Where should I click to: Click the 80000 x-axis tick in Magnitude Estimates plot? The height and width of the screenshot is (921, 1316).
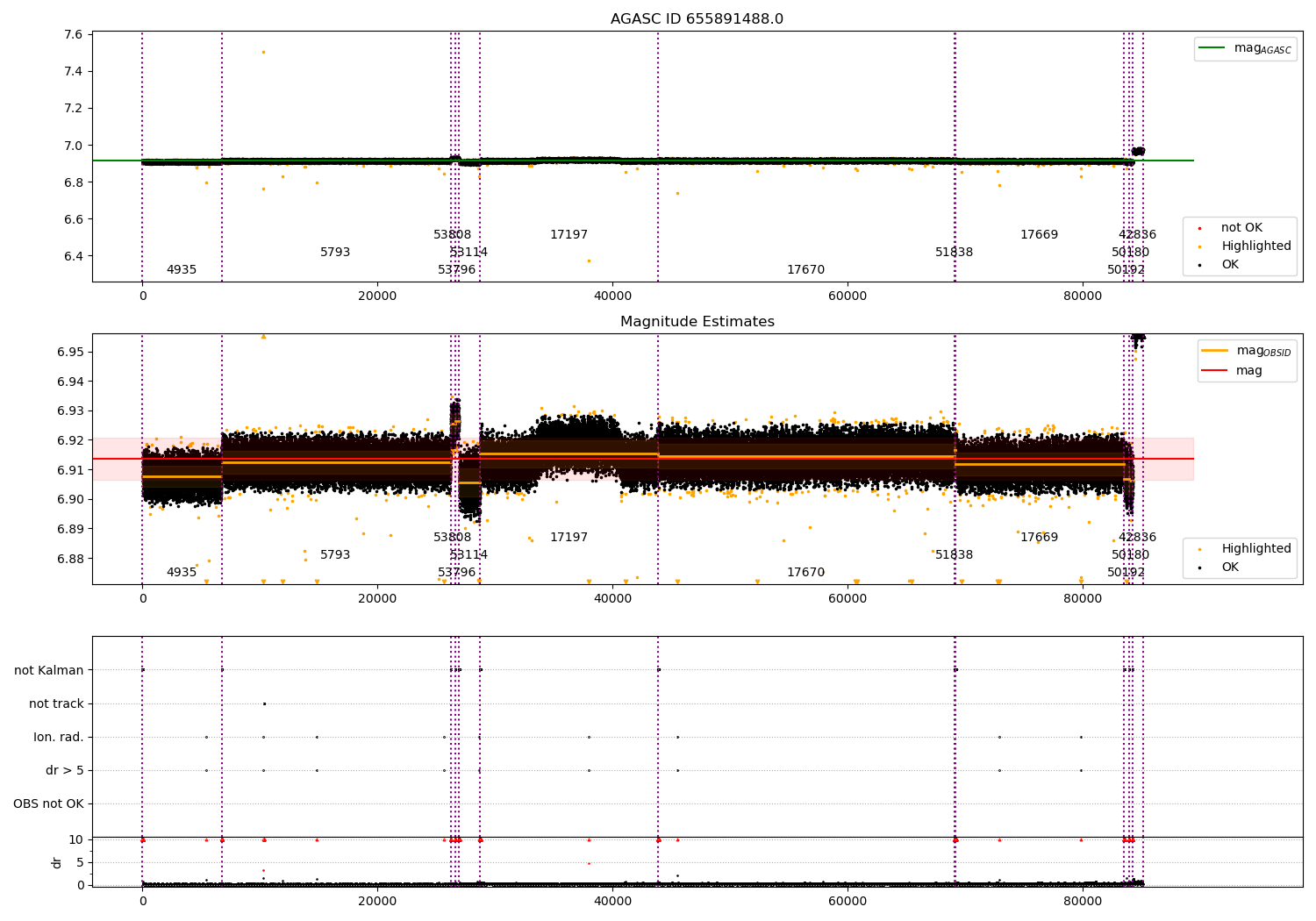coord(1083,599)
